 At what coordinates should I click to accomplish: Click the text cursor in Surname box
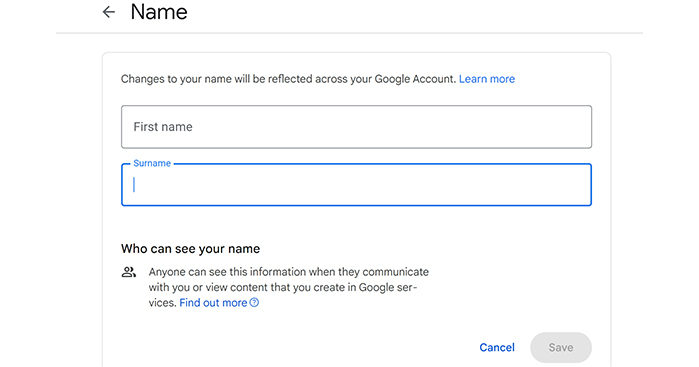pos(134,185)
